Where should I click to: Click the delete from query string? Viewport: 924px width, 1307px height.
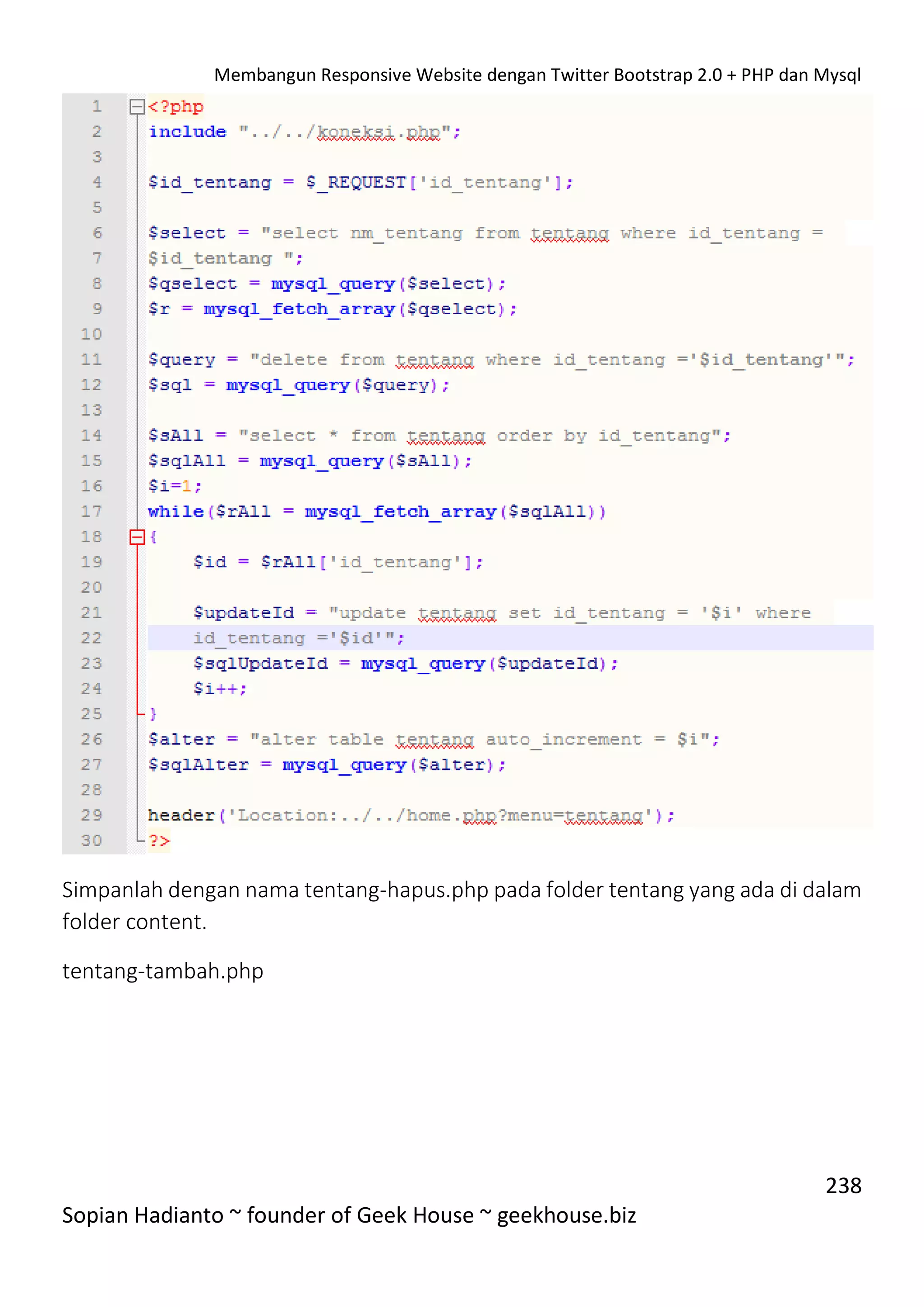(548, 360)
